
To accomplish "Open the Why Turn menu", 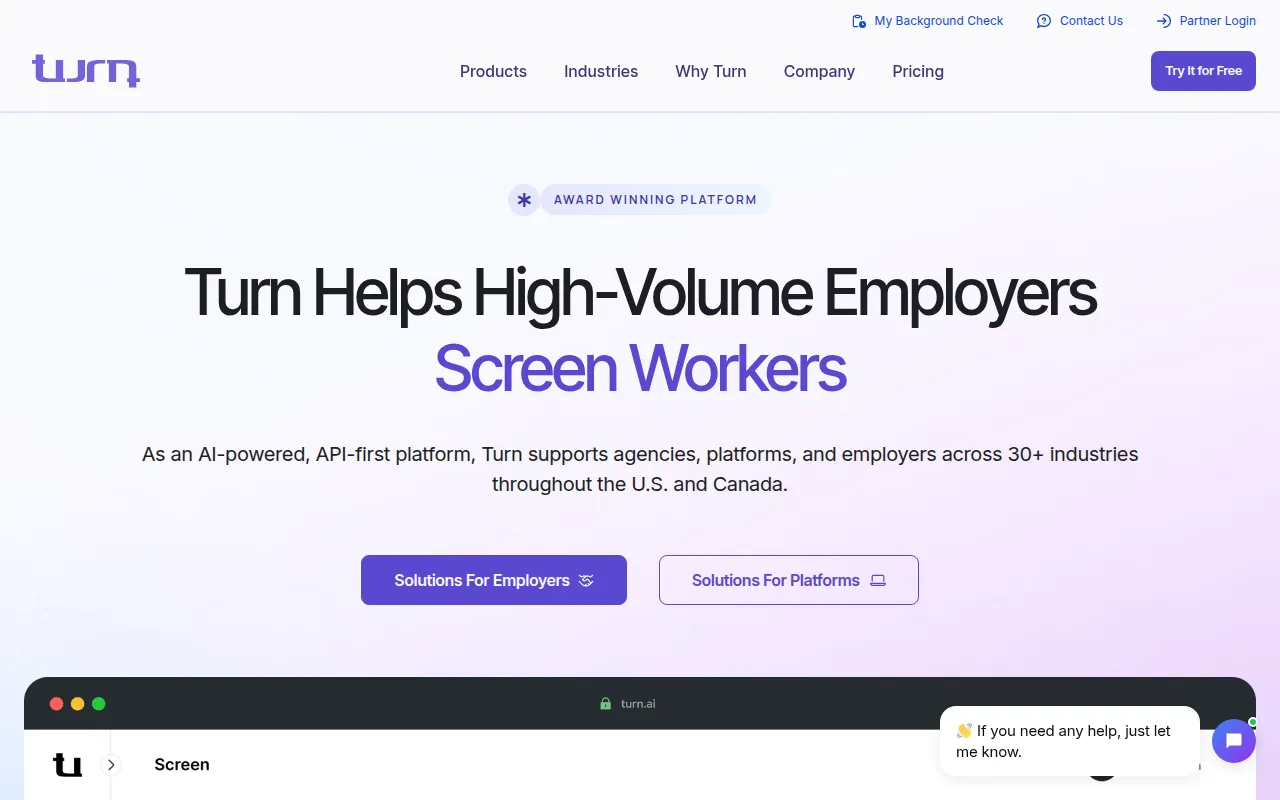I will (711, 71).
